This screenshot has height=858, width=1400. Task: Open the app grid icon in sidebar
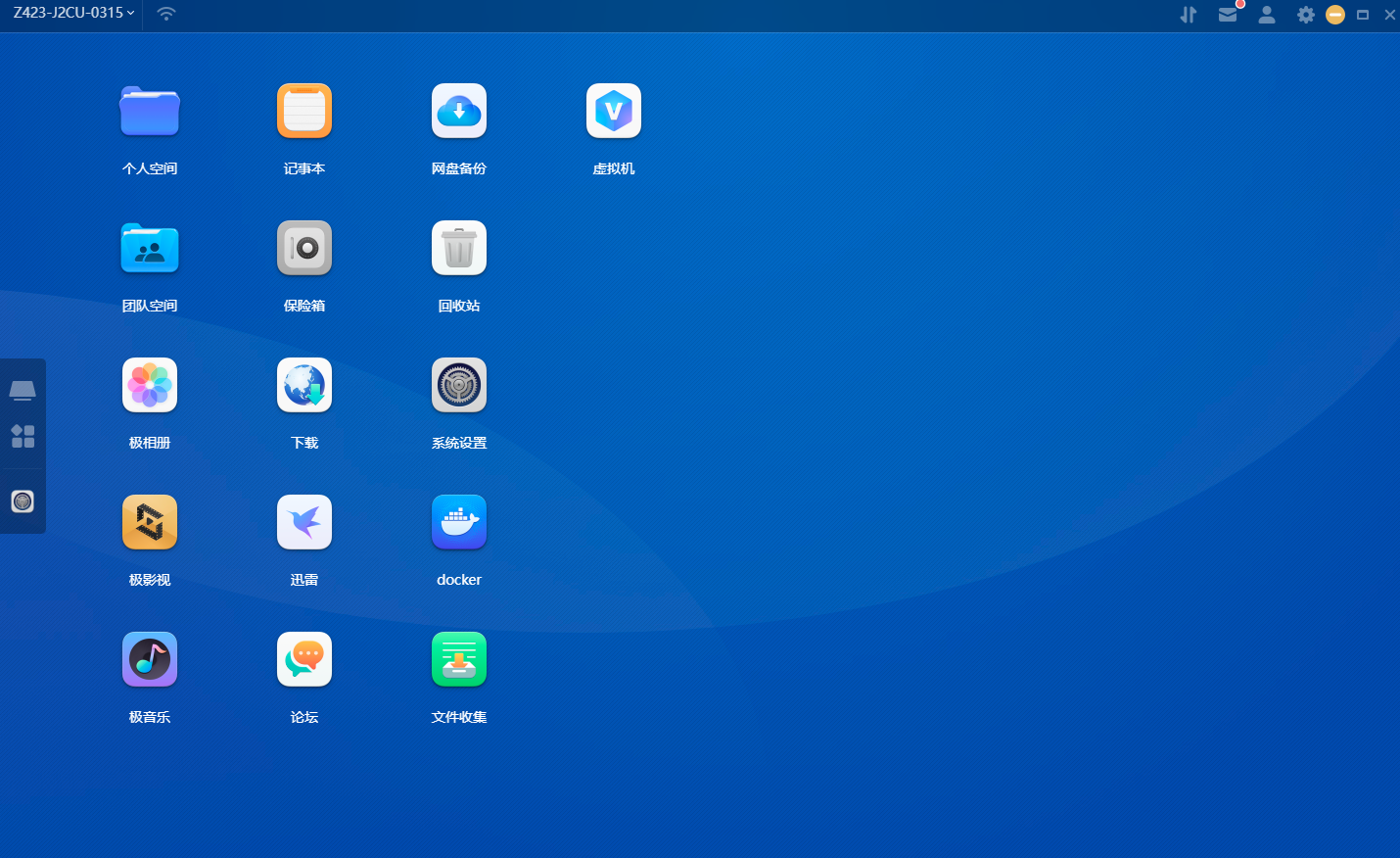click(x=23, y=436)
